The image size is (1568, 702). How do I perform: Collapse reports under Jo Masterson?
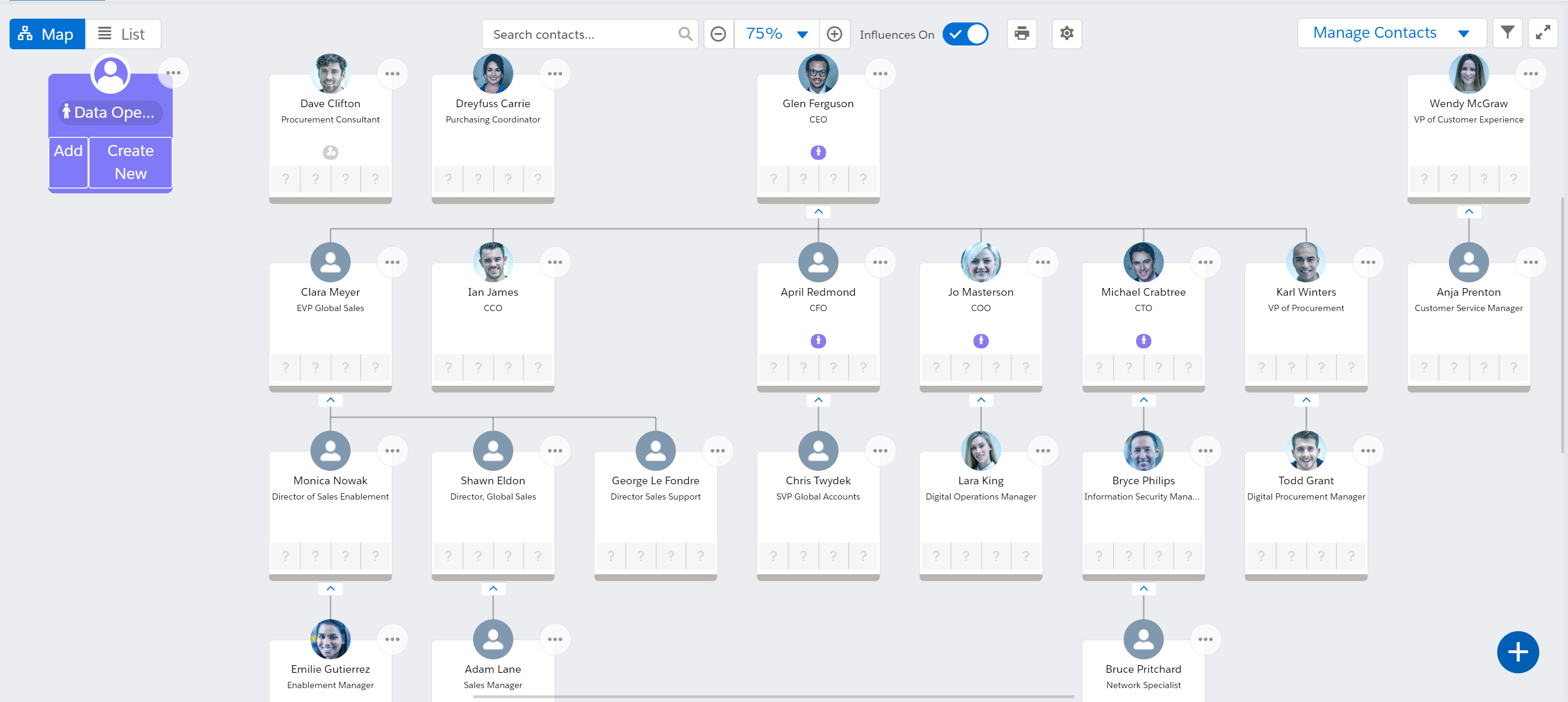pyautogui.click(x=981, y=401)
